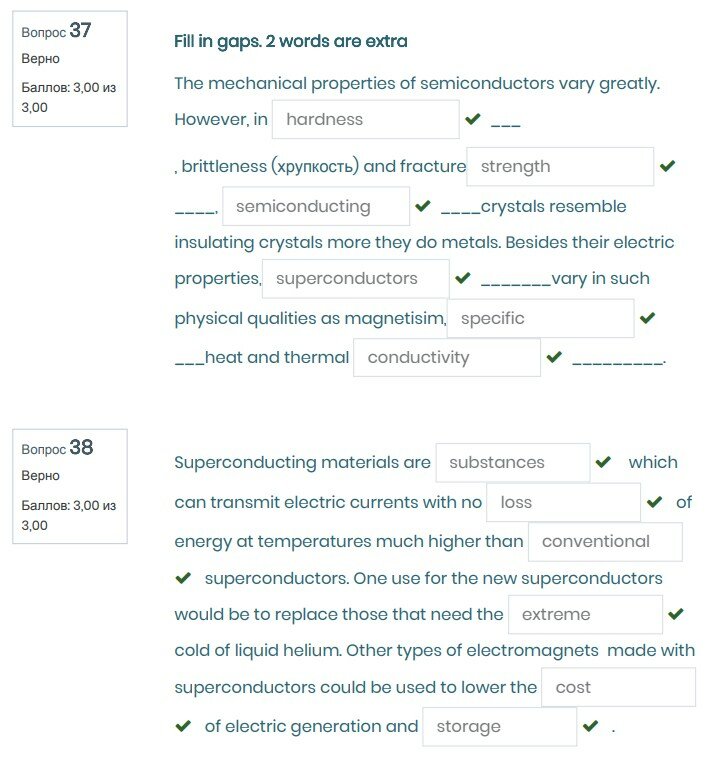This screenshot has width=721, height=778.
Task: Click the green checkmark next to the 'strength' field
Action: pyautogui.click(x=668, y=166)
